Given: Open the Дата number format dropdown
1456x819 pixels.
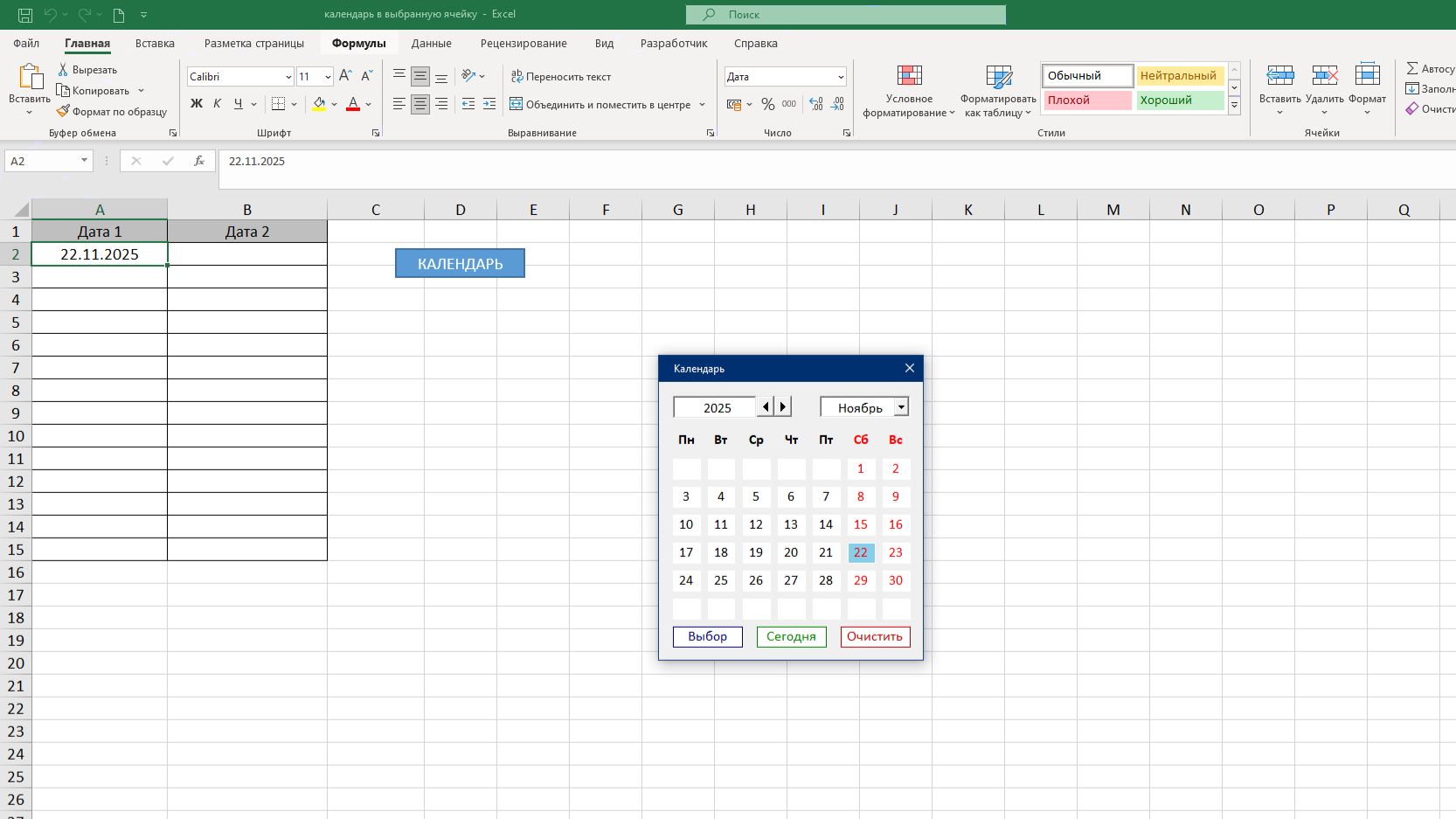Looking at the screenshot, I should coord(841,77).
